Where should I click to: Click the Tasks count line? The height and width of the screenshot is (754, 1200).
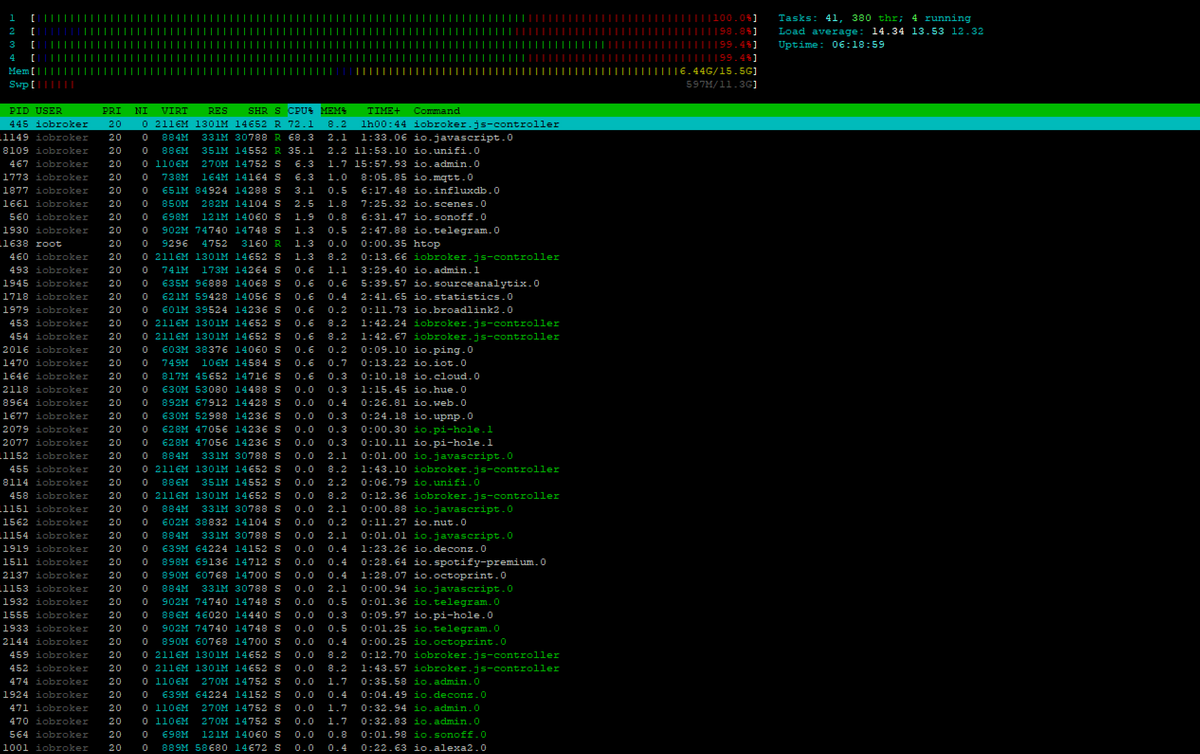(x=874, y=18)
